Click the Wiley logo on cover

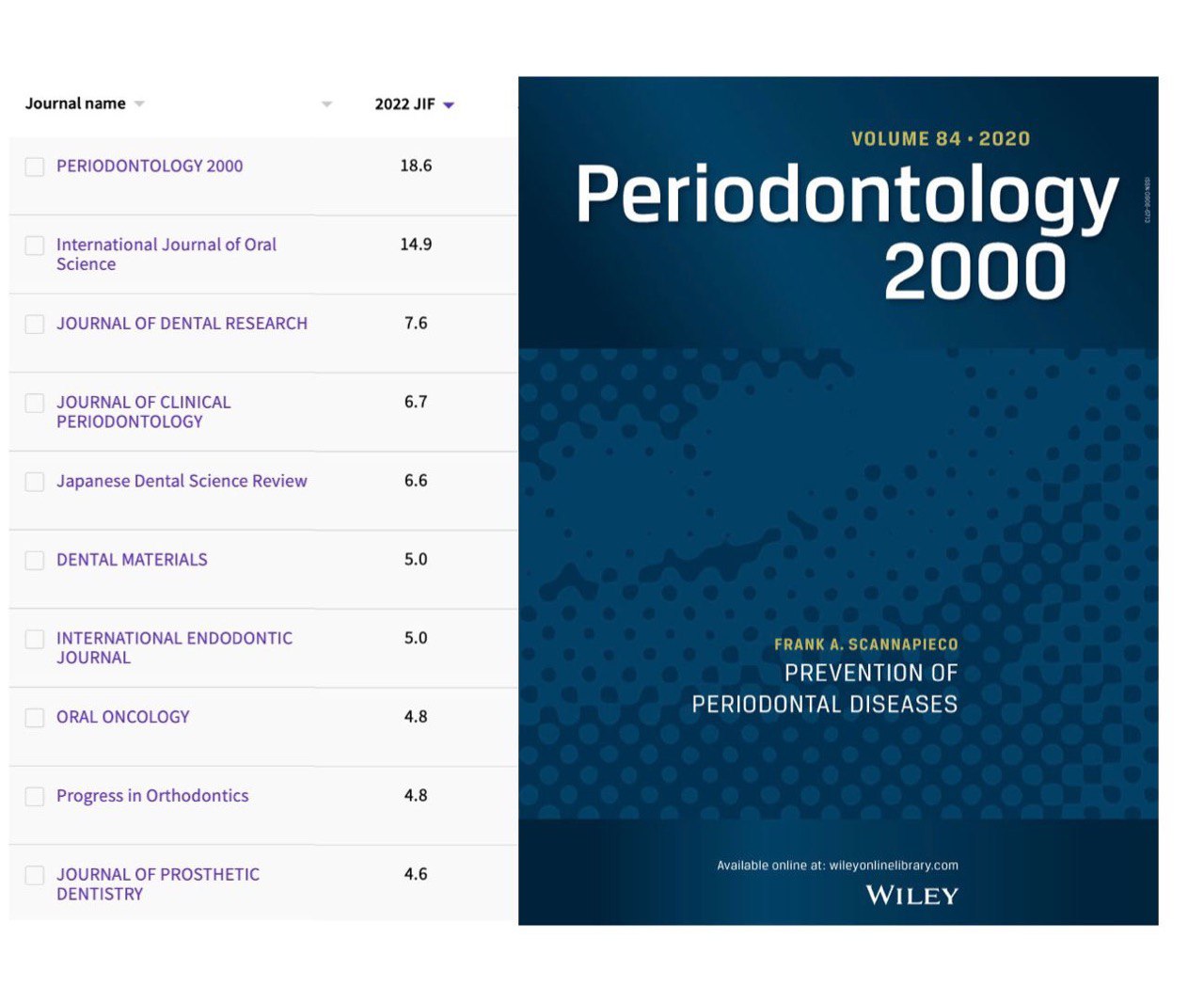pyautogui.click(x=911, y=896)
